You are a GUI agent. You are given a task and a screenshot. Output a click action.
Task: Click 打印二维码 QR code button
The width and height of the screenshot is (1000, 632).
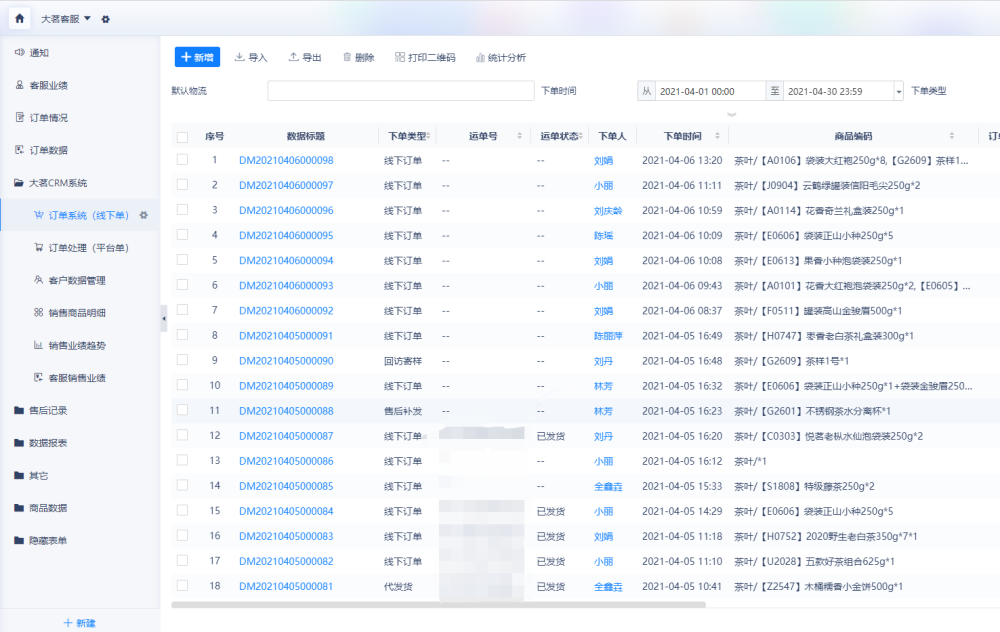425,58
